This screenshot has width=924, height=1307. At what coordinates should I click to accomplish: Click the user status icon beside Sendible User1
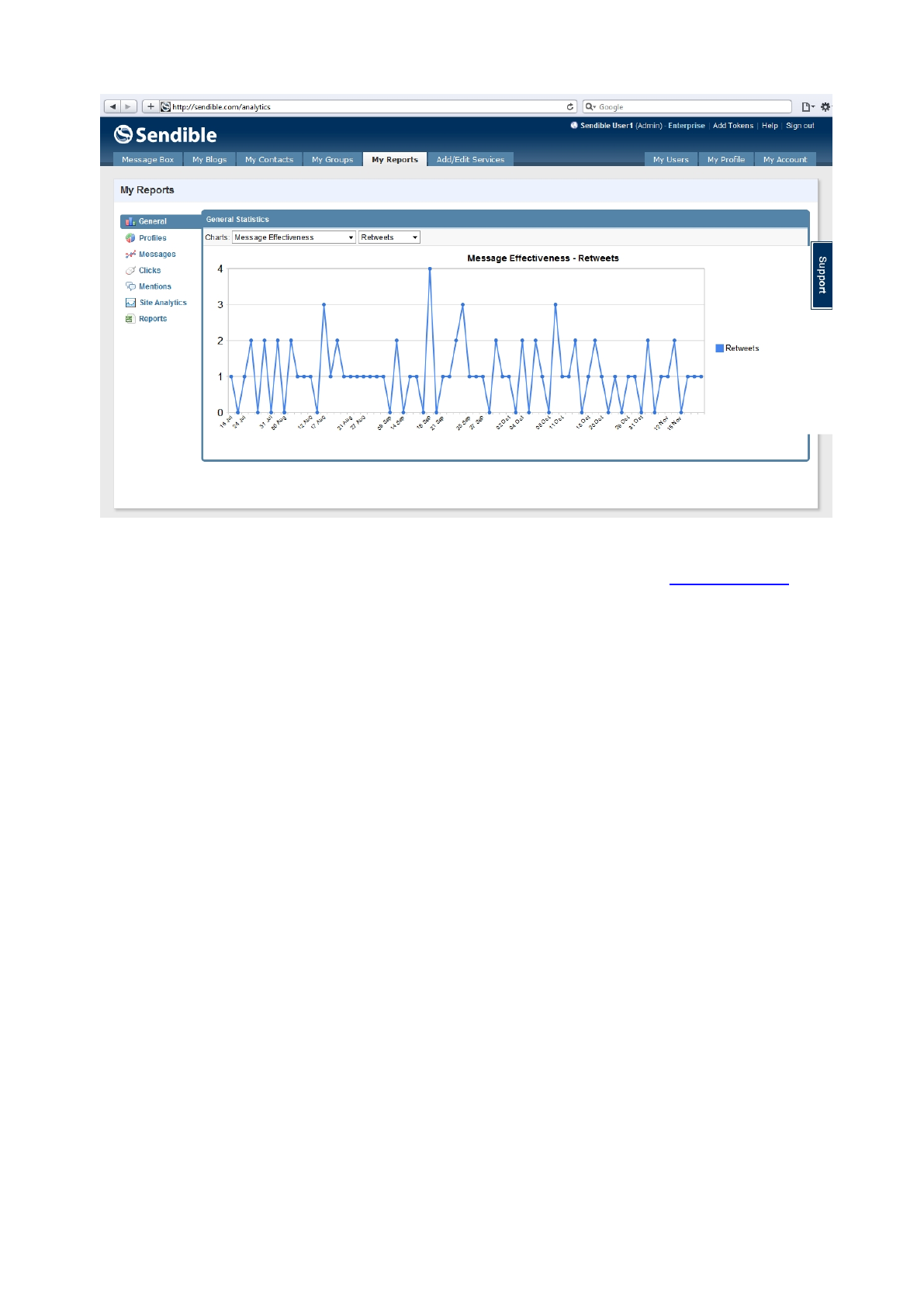click(x=574, y=125)
